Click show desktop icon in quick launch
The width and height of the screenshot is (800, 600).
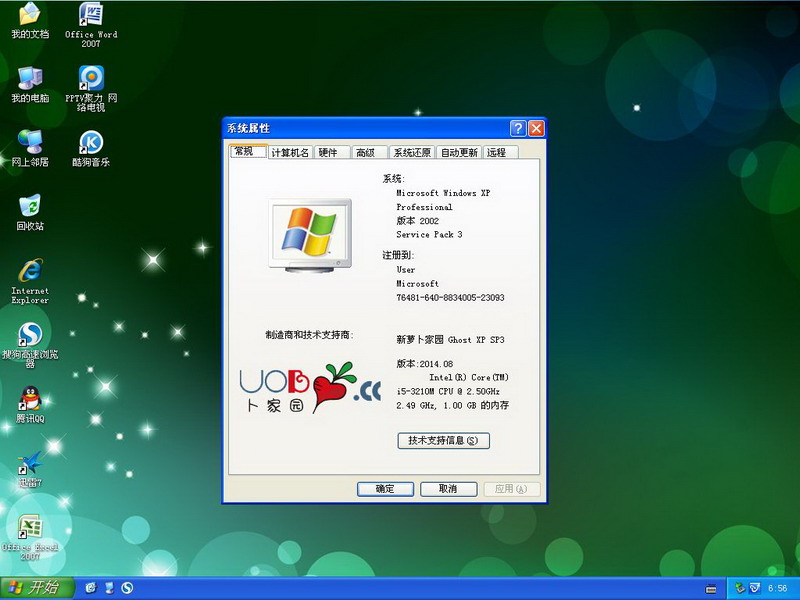(x=109, y=588)
